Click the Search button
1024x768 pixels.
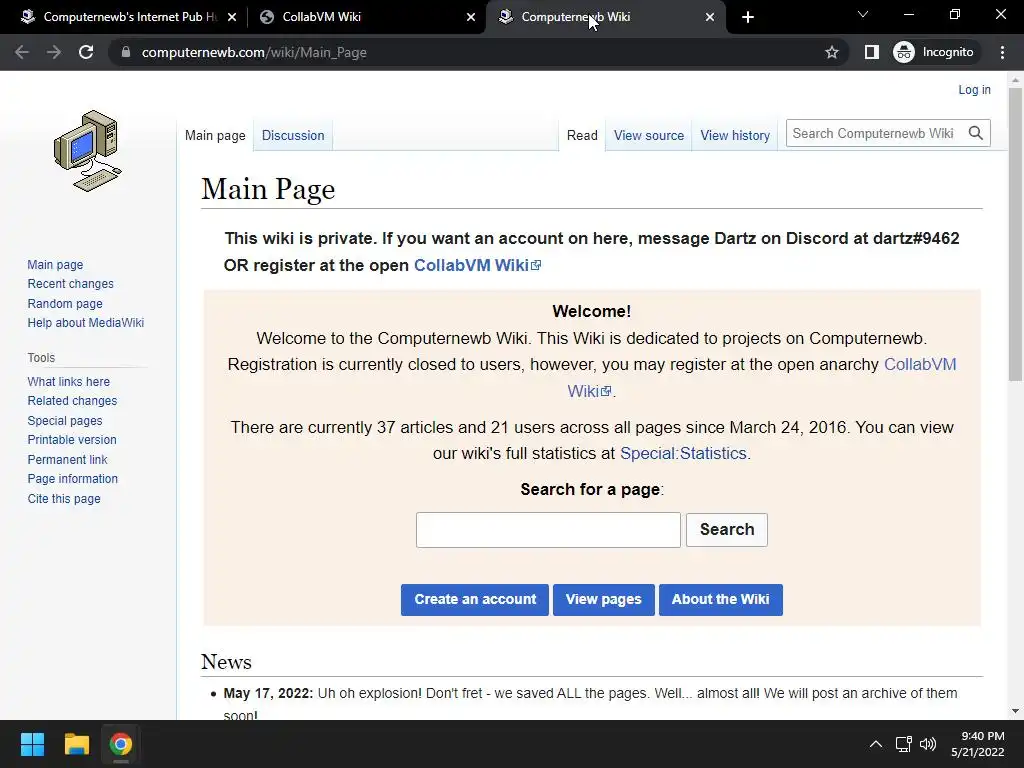tap(727, 530)
